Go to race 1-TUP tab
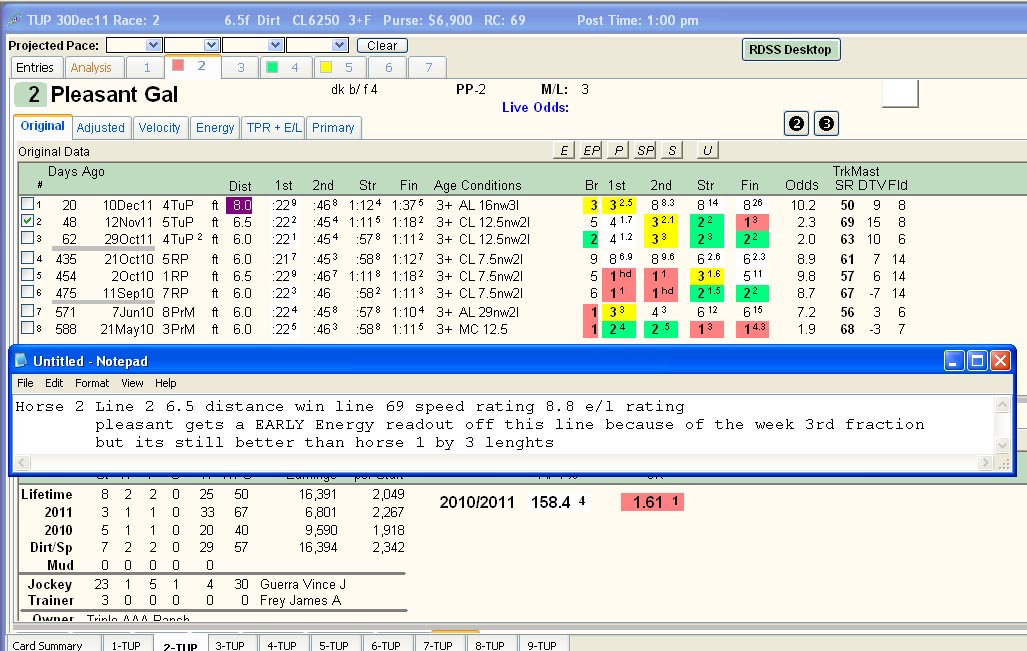 coord(126,644)
